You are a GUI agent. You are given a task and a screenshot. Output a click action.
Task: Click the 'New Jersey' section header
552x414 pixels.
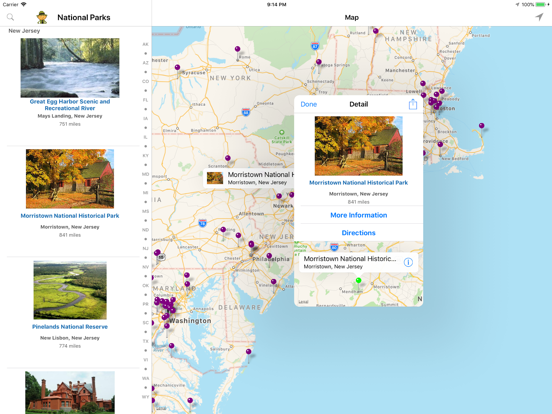24,31
